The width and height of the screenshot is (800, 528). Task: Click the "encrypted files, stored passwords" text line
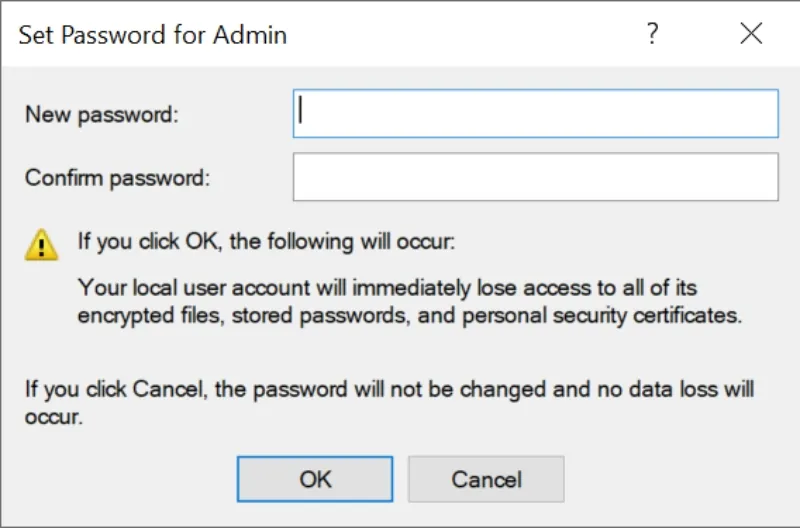pyautogui.click(x=410, y=316)
